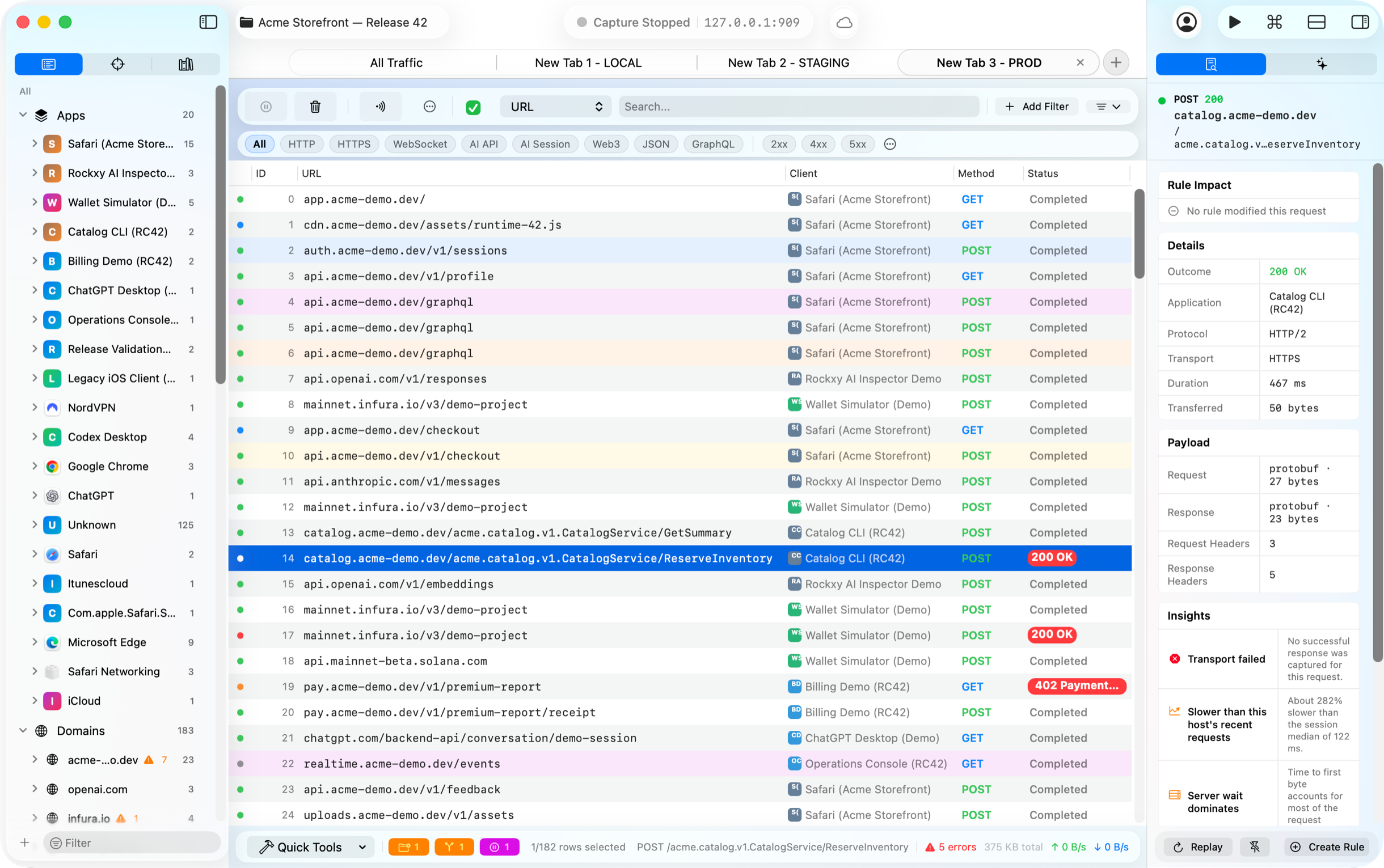Add a new tab with plus button
The width and height of the screenshot is (1384, 868).
tap(1115, 62)
